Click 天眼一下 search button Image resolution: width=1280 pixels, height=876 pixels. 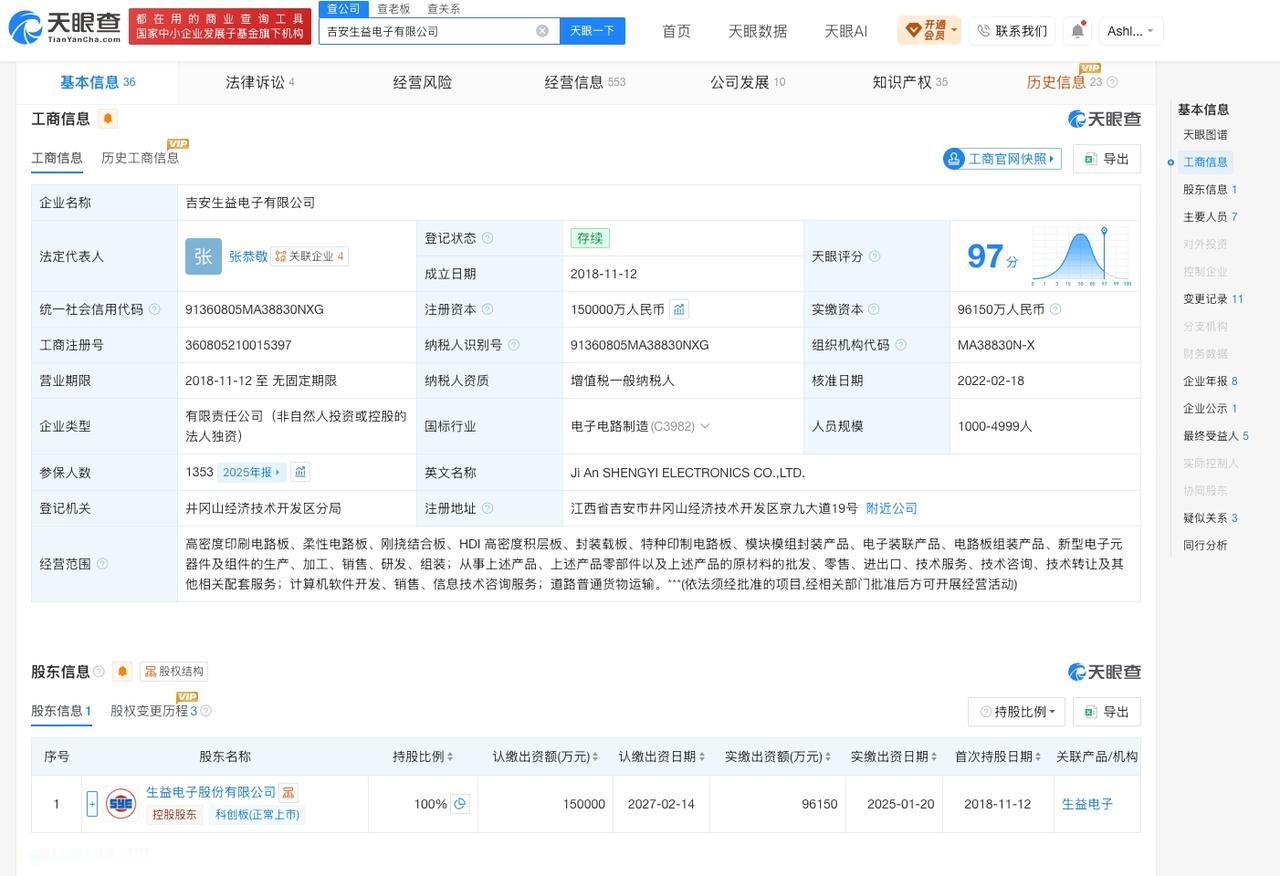592,31
